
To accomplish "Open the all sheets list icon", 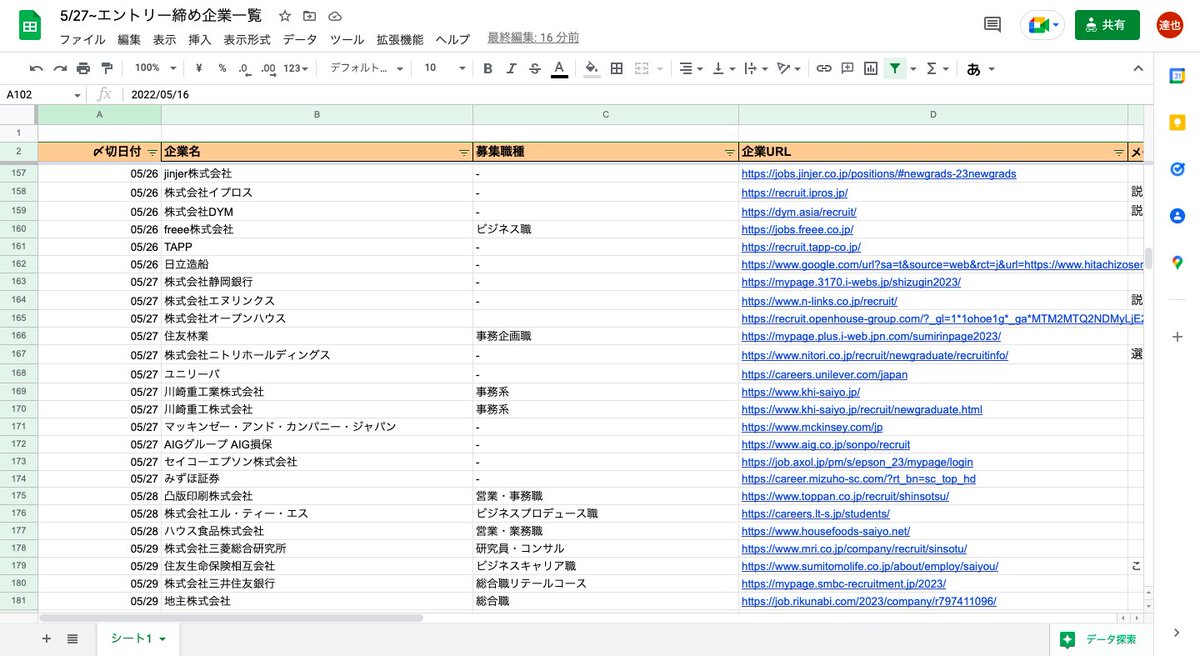I will (73, 638).
